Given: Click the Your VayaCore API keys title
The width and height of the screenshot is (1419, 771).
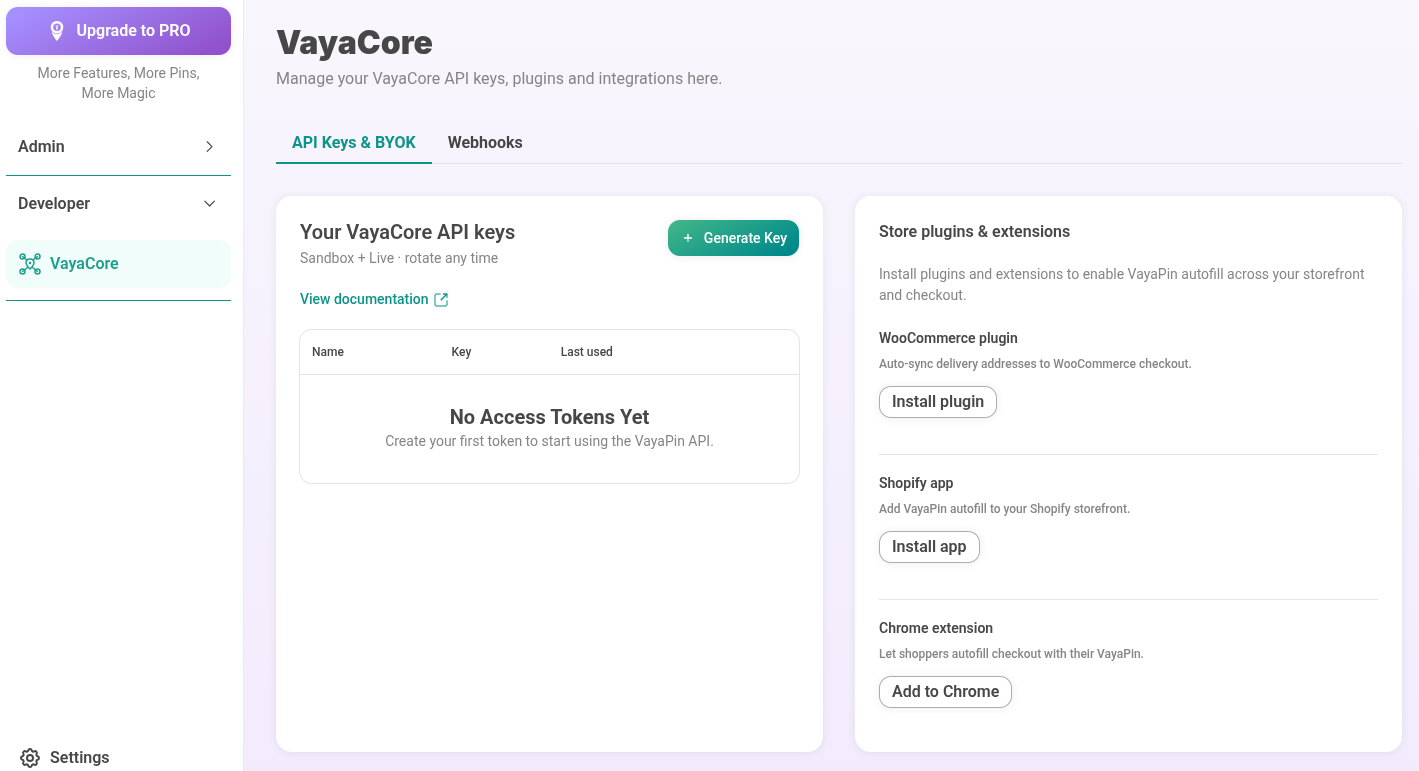Looking at the screenshot, I should point(407,232).
